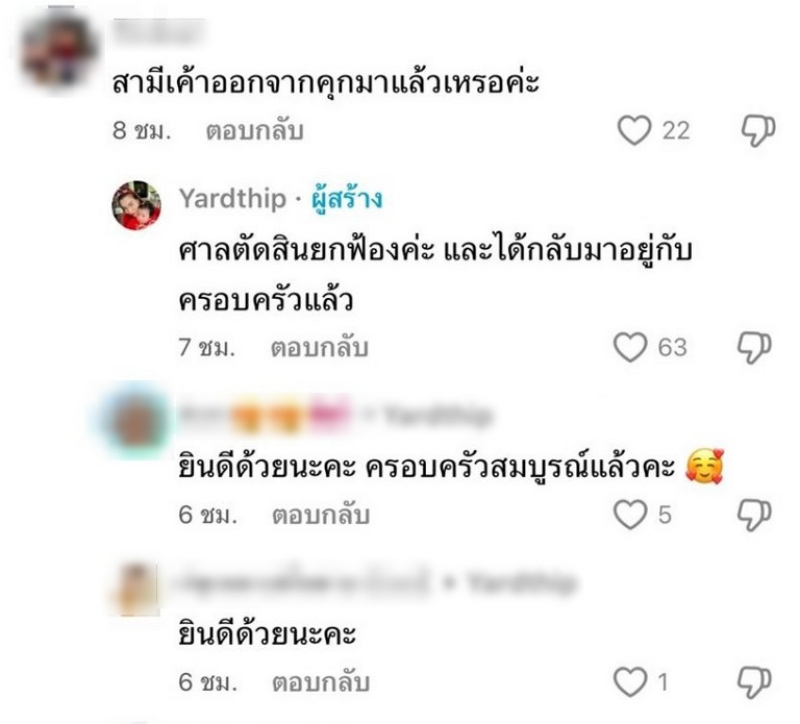This screenshot has height=724, width=800.
Task: Dislike the top comment about สามี
Action: coord(758,131)
